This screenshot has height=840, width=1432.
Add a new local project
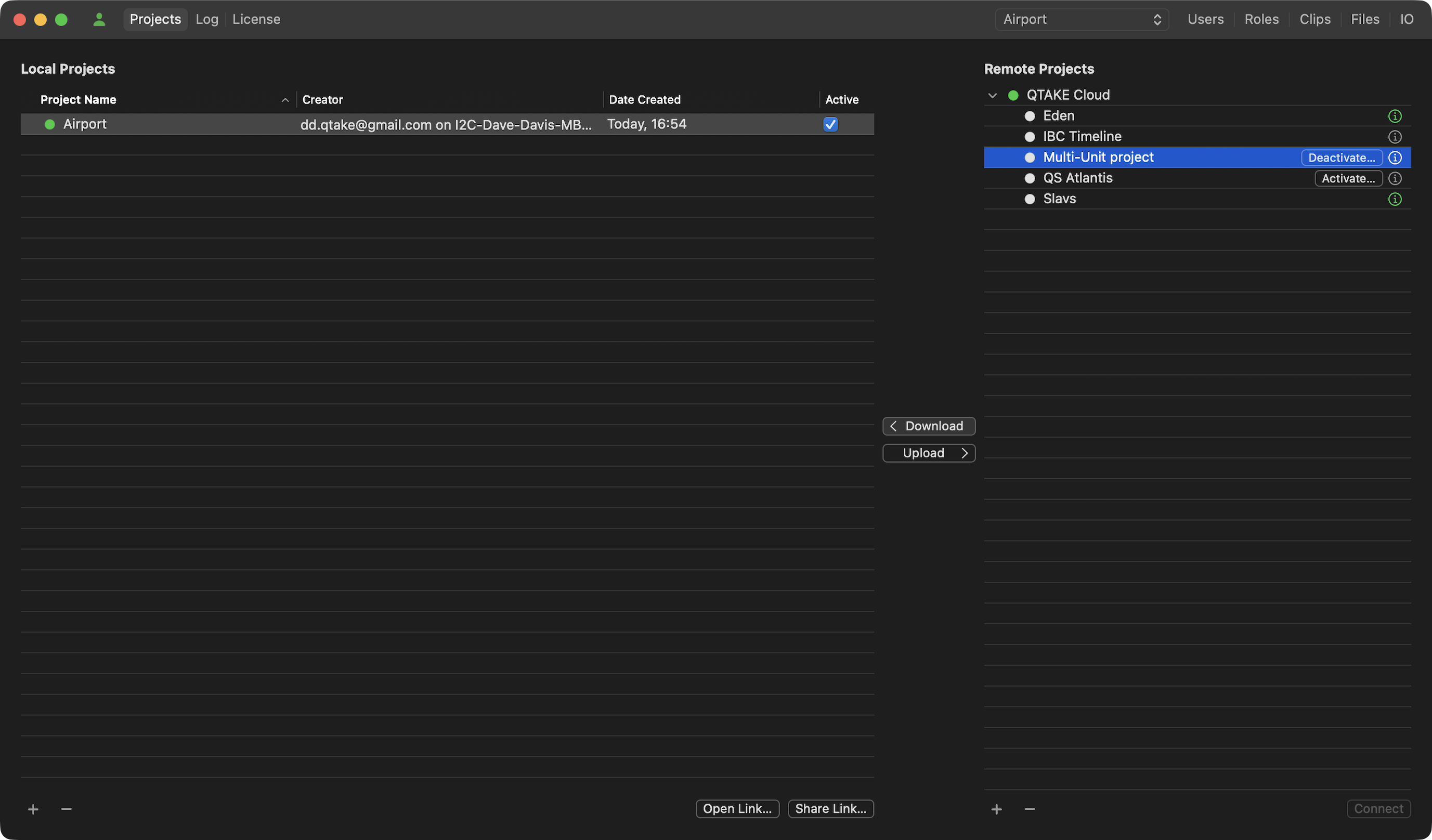(33, 809)
